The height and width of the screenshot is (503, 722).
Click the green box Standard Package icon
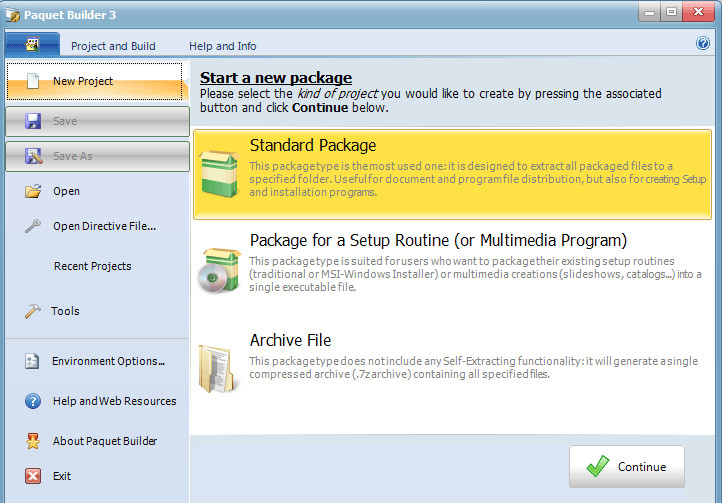point(220,174)
